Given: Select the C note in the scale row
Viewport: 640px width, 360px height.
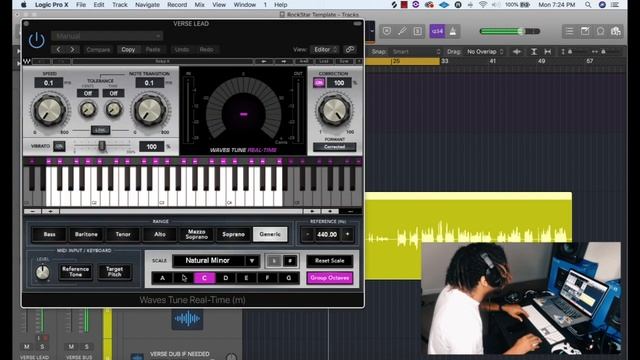Looking at the screenshot, I should coord(204,278).
